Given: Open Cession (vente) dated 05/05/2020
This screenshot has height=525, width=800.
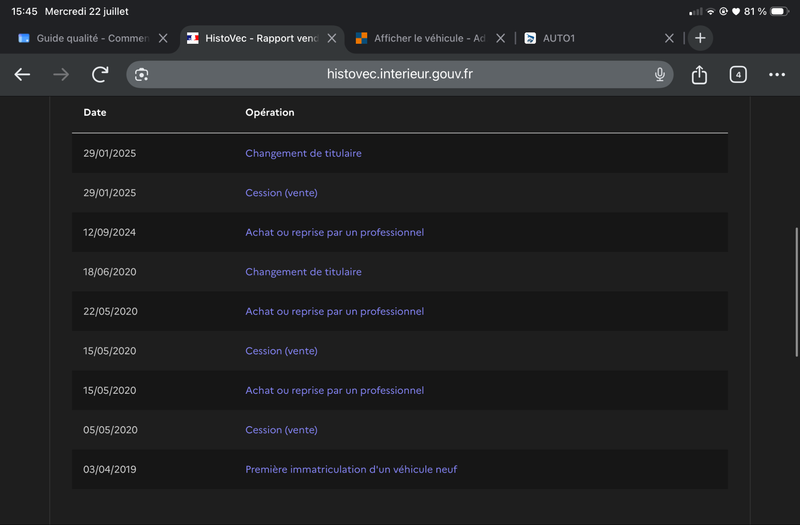Looking at the screenshot, I should [x=281, y=430].
